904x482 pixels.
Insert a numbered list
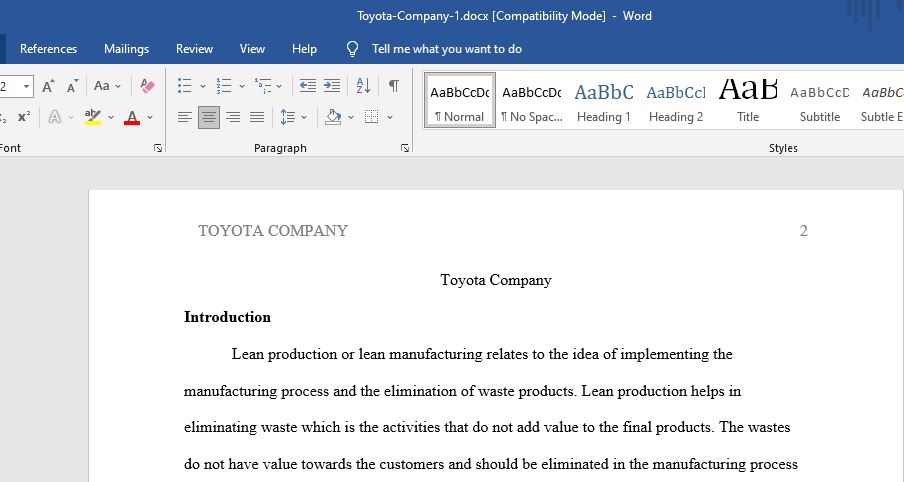(224, 86)
